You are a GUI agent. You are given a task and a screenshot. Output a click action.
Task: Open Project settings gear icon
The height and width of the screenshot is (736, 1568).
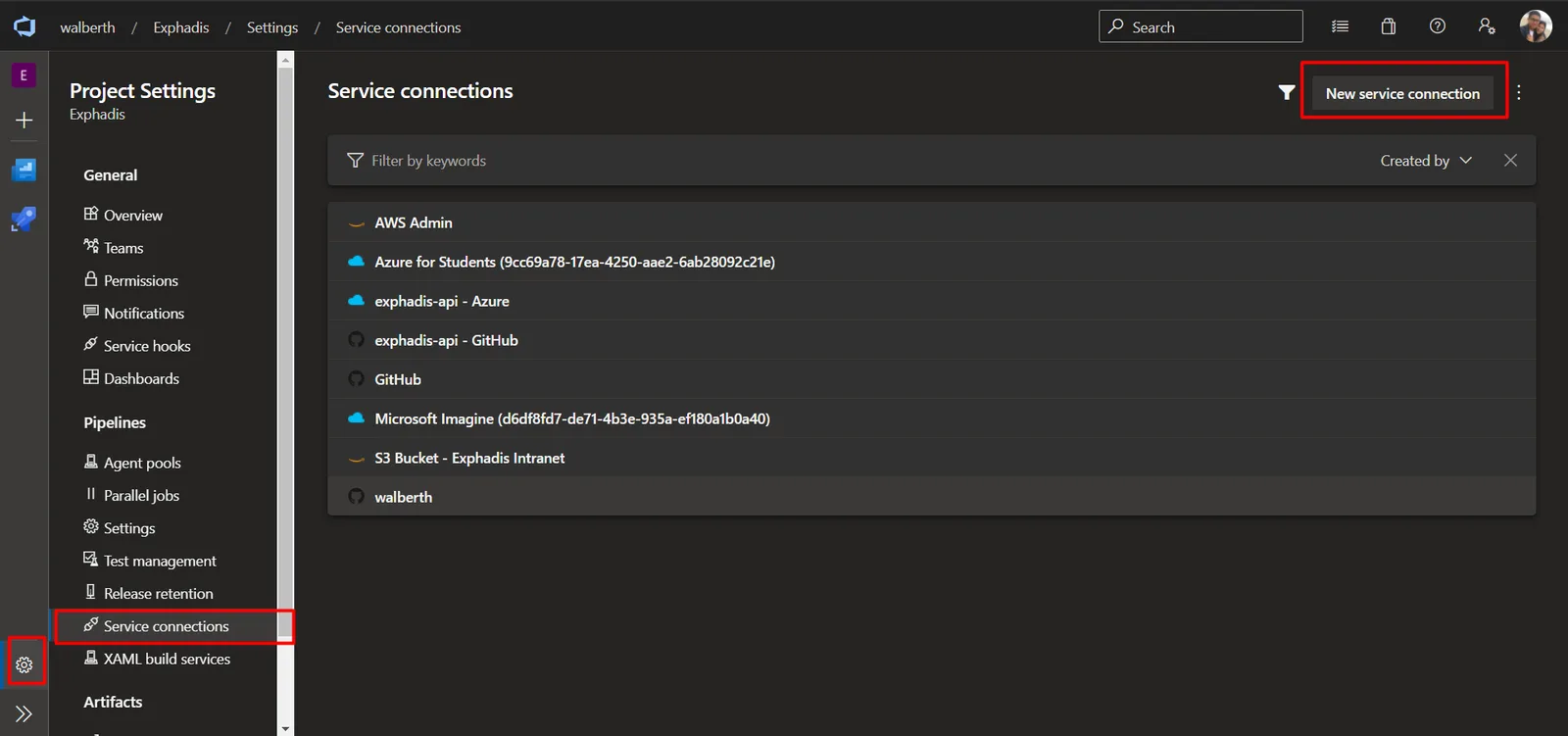[24, 665]
